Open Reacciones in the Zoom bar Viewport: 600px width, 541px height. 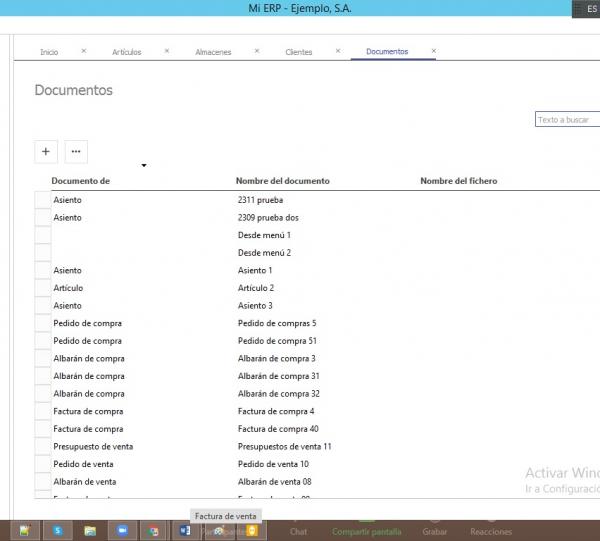pyautogui.click(x=491, y=531)
